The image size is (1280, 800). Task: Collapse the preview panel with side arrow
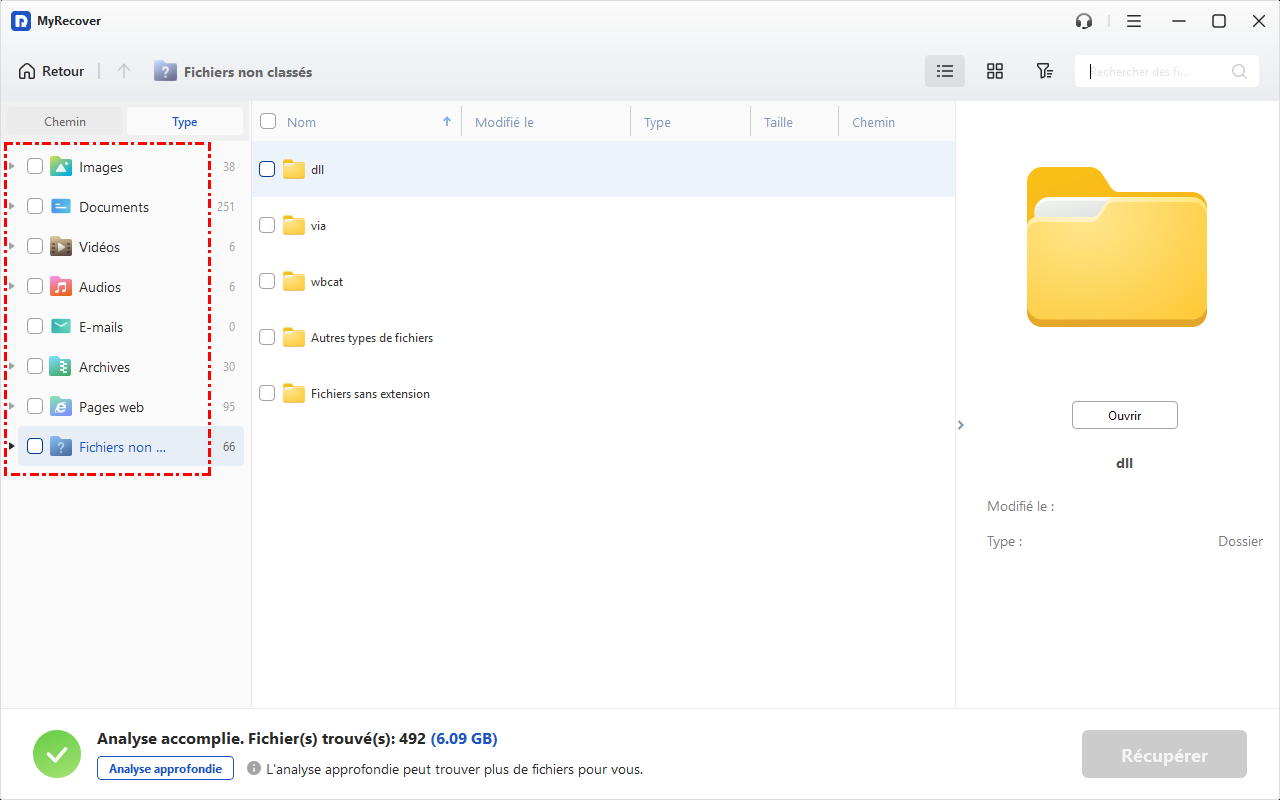pyautogui.click(x=960, y=425)
